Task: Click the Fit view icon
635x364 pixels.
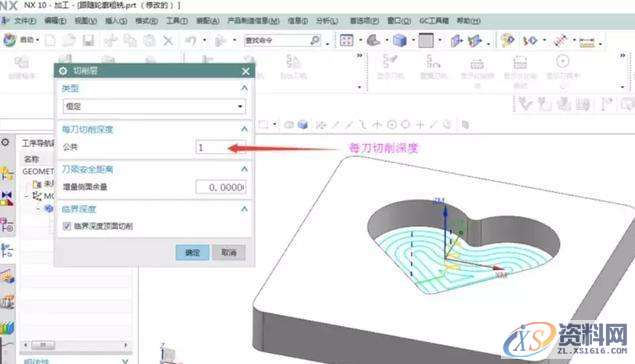Action: coord(347,40)
